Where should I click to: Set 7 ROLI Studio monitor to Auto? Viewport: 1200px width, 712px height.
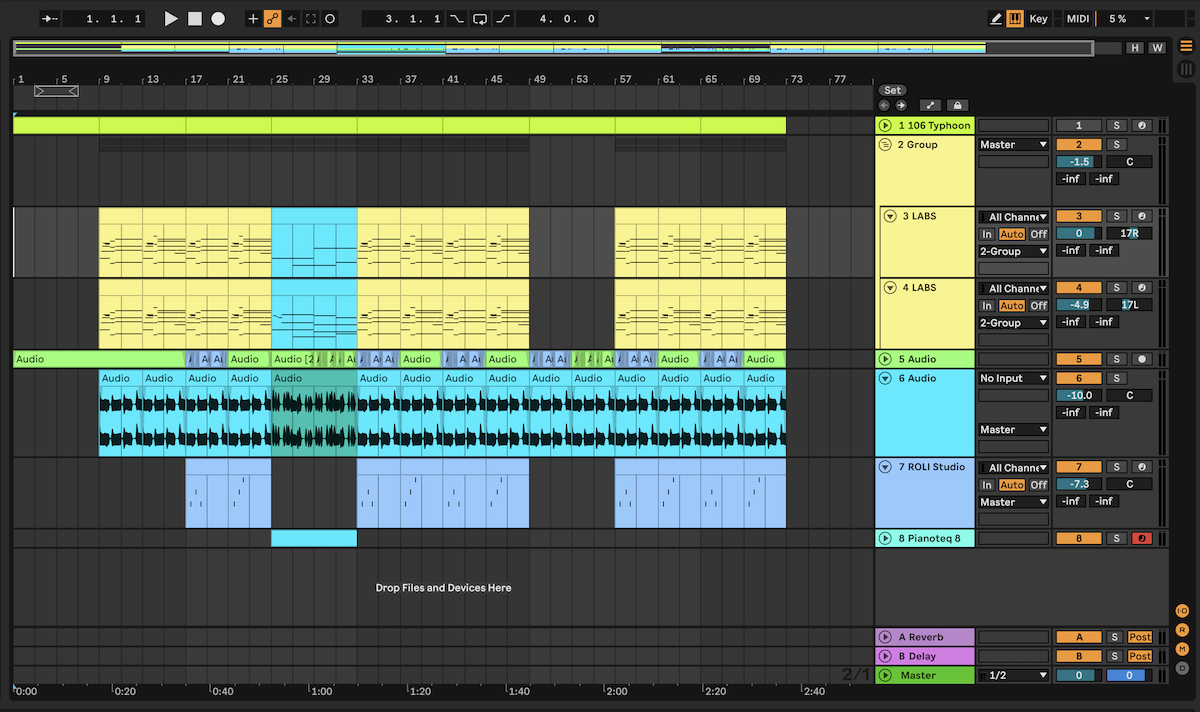tap(1012, 485)
